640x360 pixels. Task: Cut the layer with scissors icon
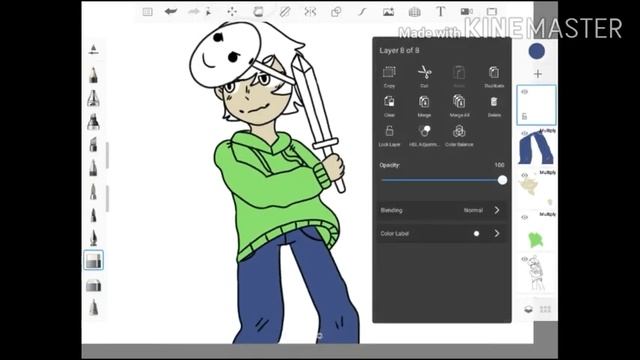tap(424, 76)
